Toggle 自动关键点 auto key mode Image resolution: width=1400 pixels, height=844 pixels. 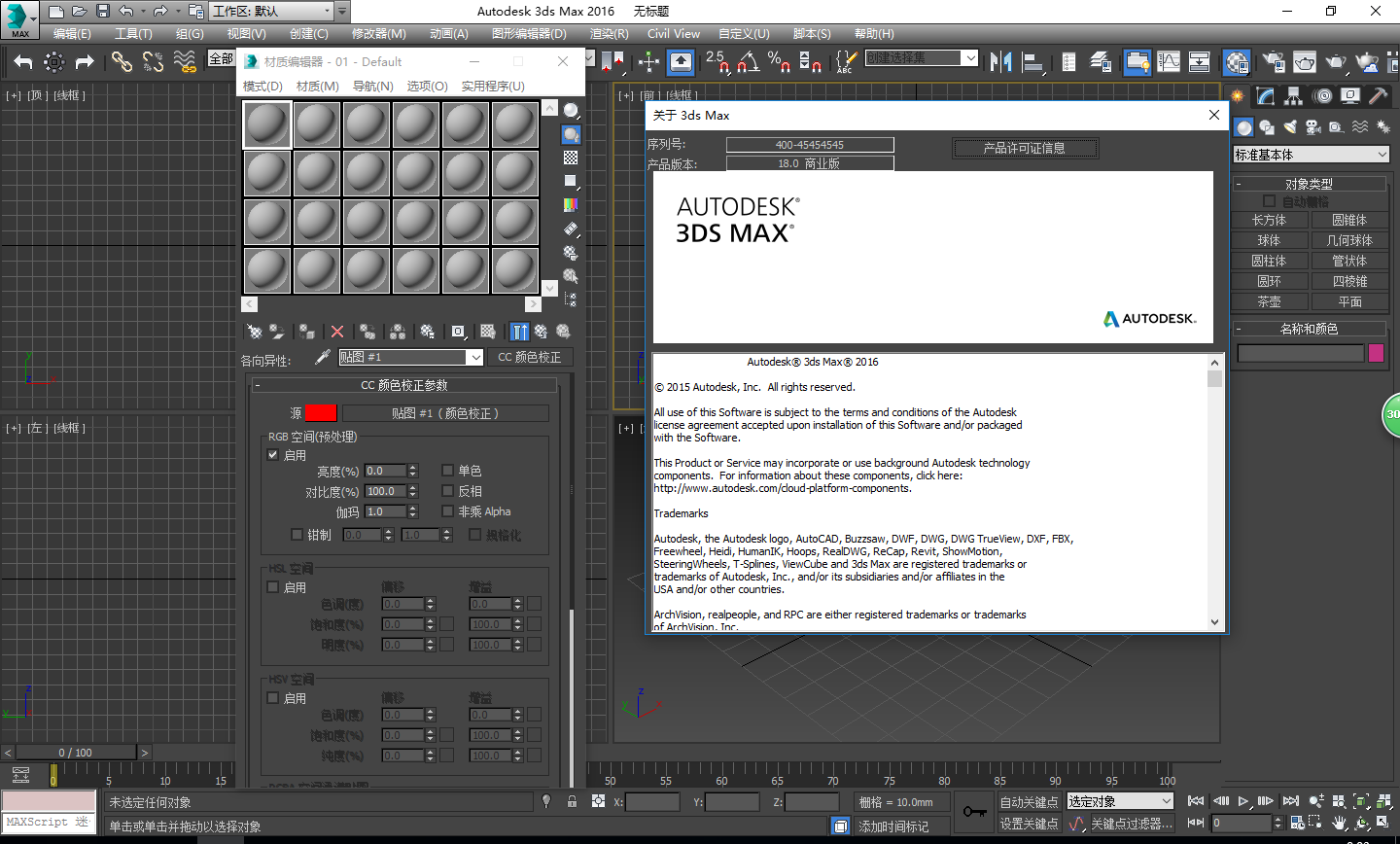point(1030,802)
